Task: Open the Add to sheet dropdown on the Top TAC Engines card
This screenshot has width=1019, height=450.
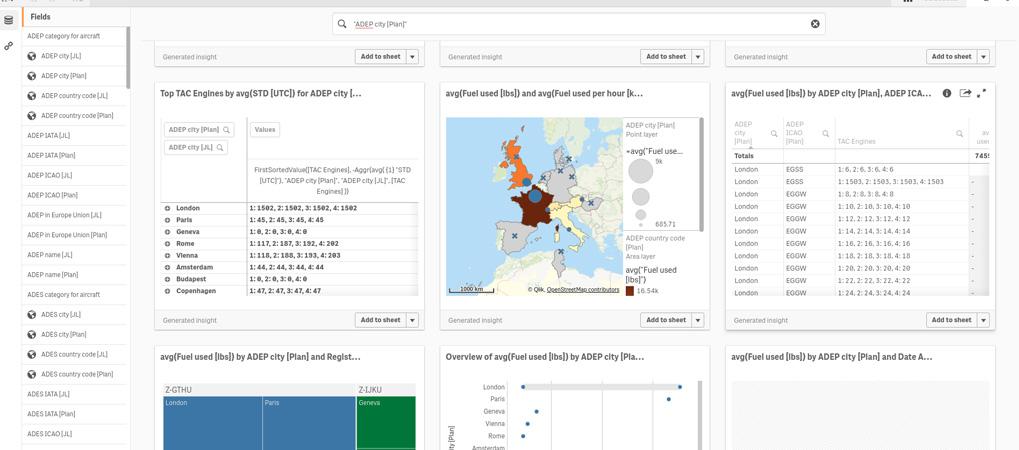Action: (413, 320)
